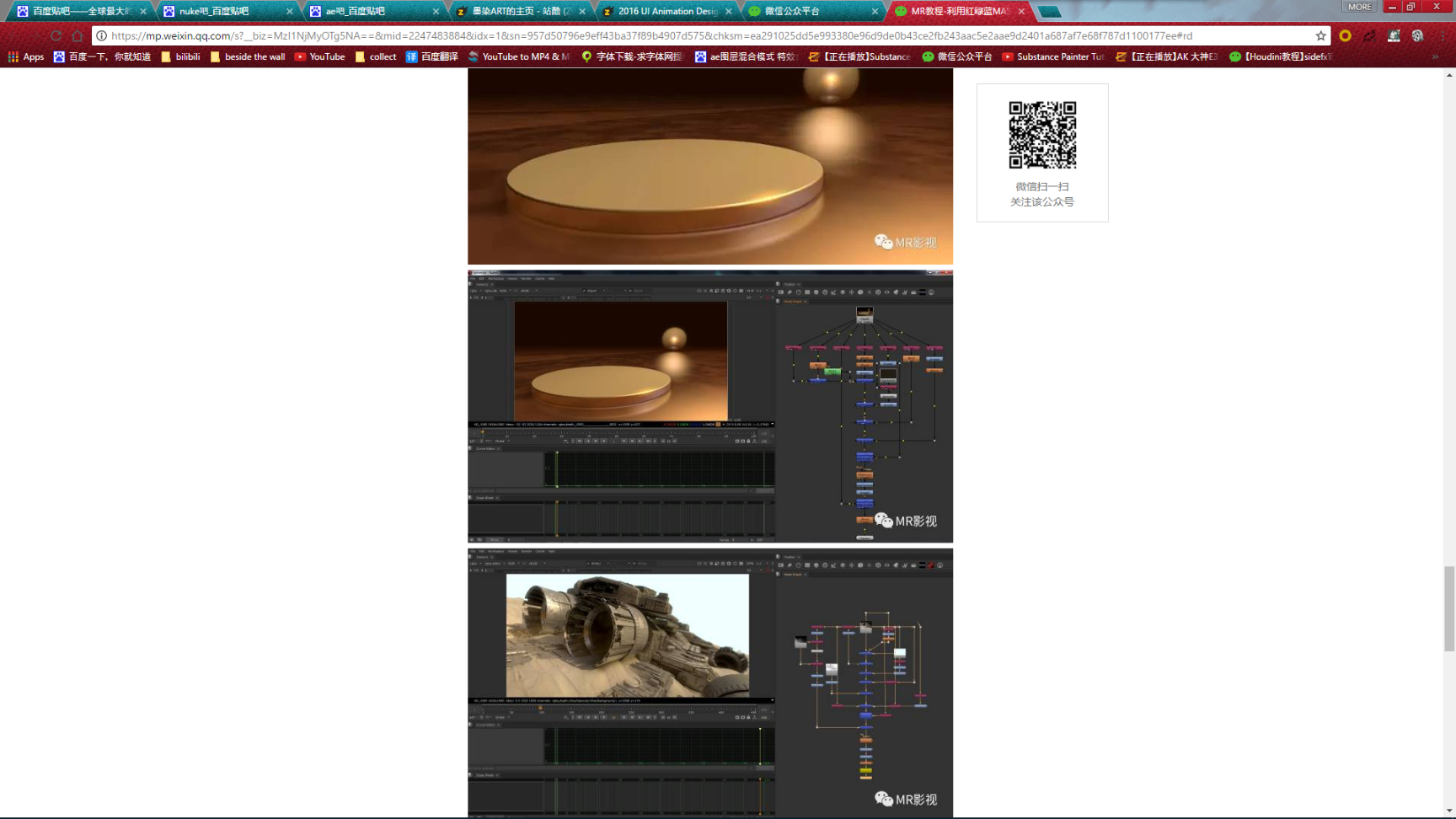1456x819 pixels.
Task: Open the 百度翻译 bookmark
Action: tap(431, 56)
